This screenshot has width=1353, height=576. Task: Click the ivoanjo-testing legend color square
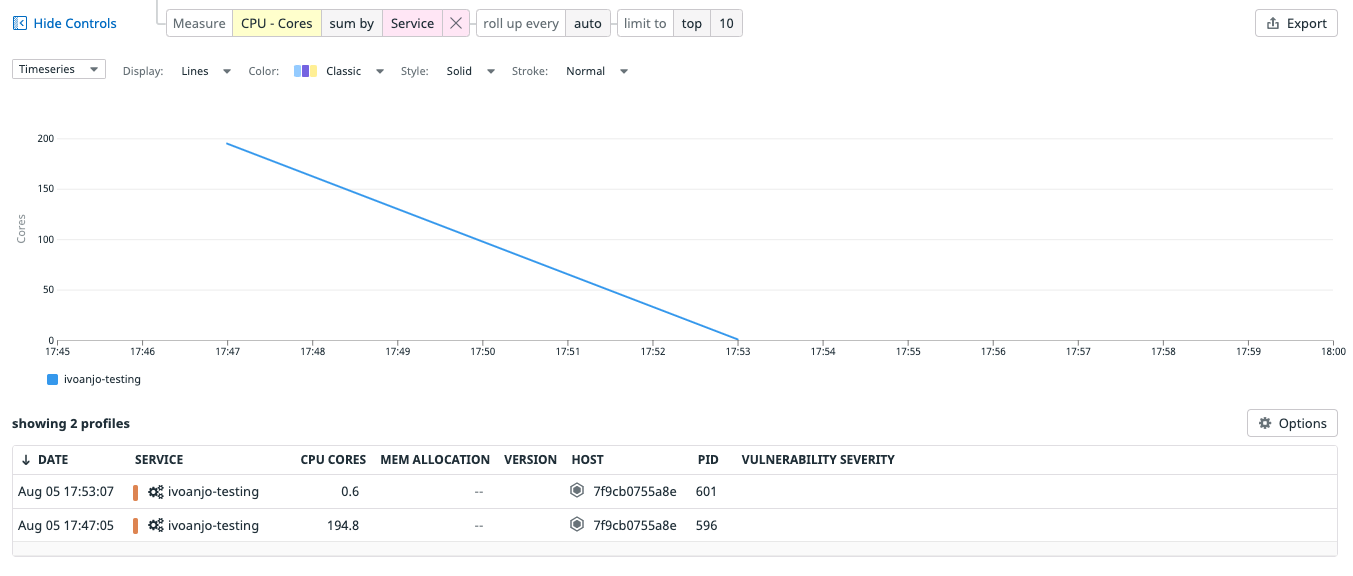53,379
